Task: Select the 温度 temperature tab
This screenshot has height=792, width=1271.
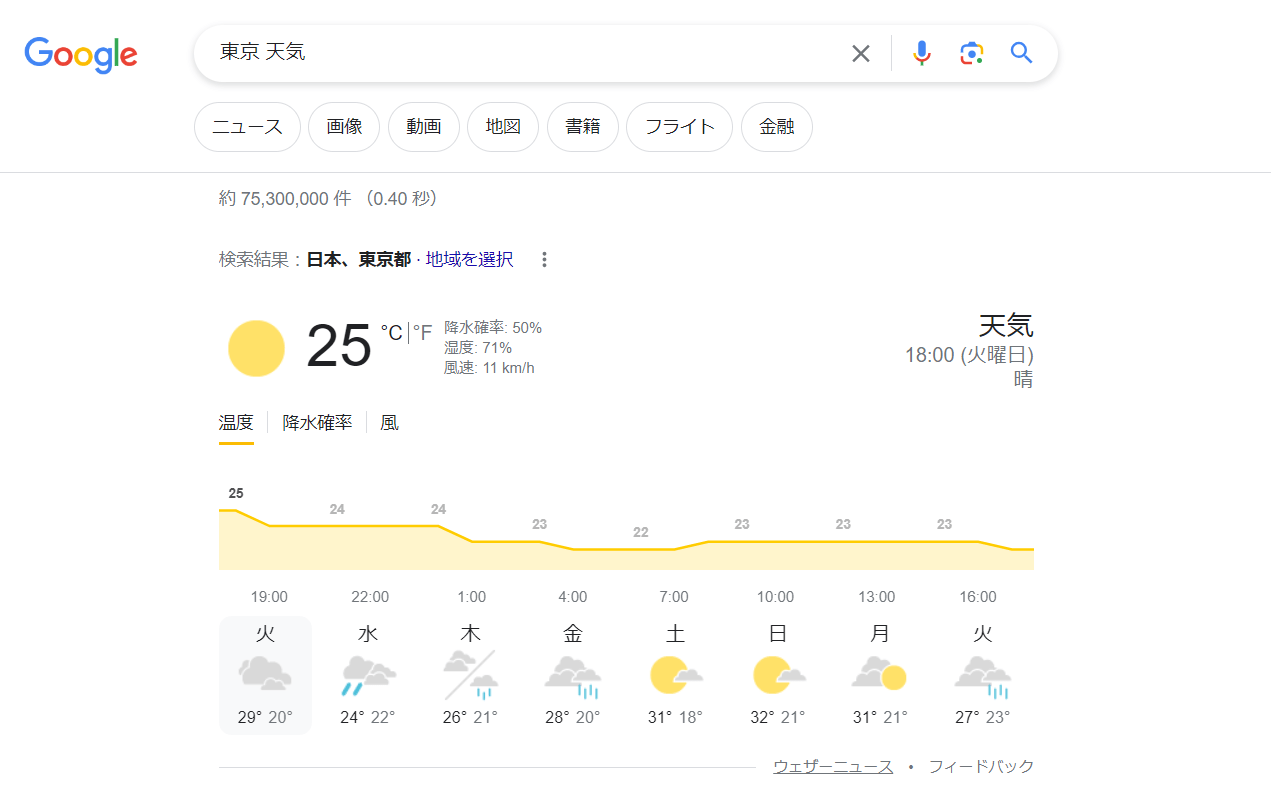Action: pos(236,423)
